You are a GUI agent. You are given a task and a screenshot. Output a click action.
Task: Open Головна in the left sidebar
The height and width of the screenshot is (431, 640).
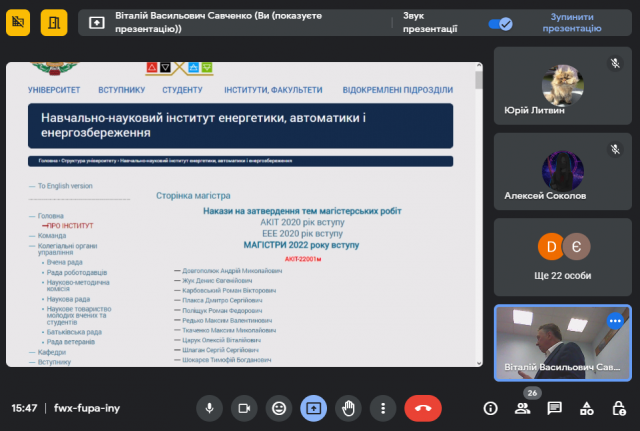[51, 216]
